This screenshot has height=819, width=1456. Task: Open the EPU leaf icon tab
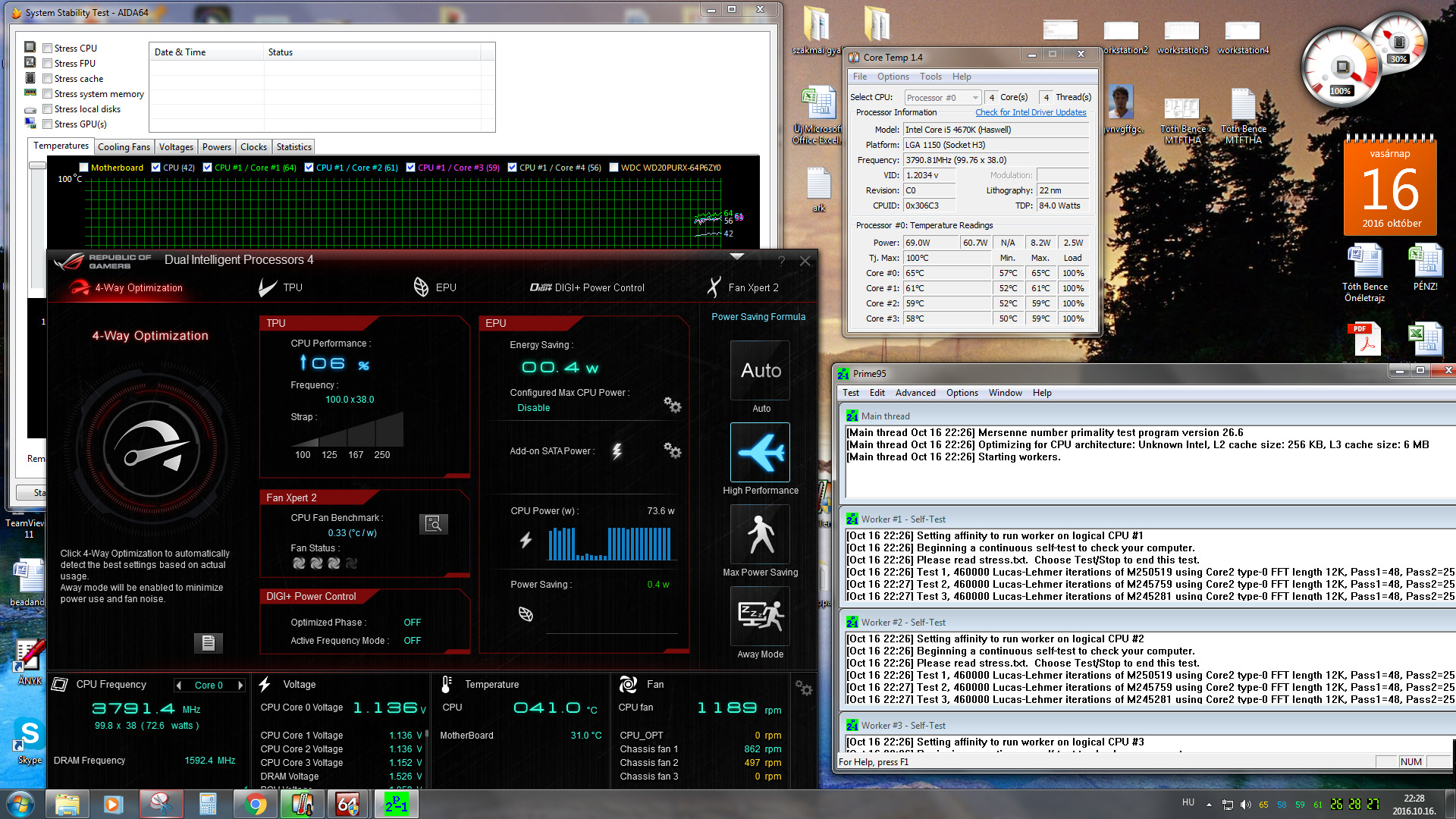pos(421,287)
